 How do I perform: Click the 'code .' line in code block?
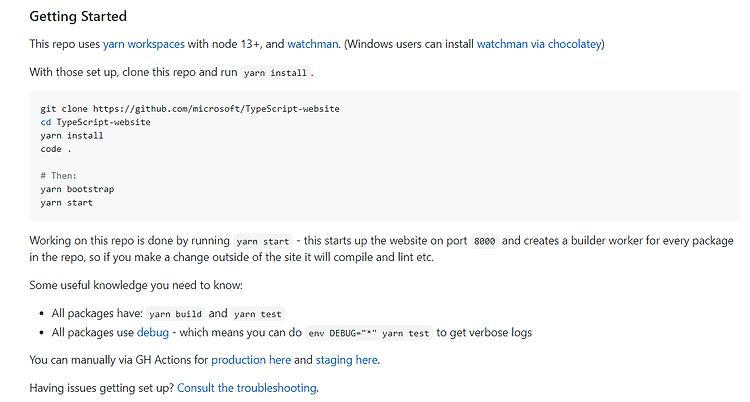55,149
